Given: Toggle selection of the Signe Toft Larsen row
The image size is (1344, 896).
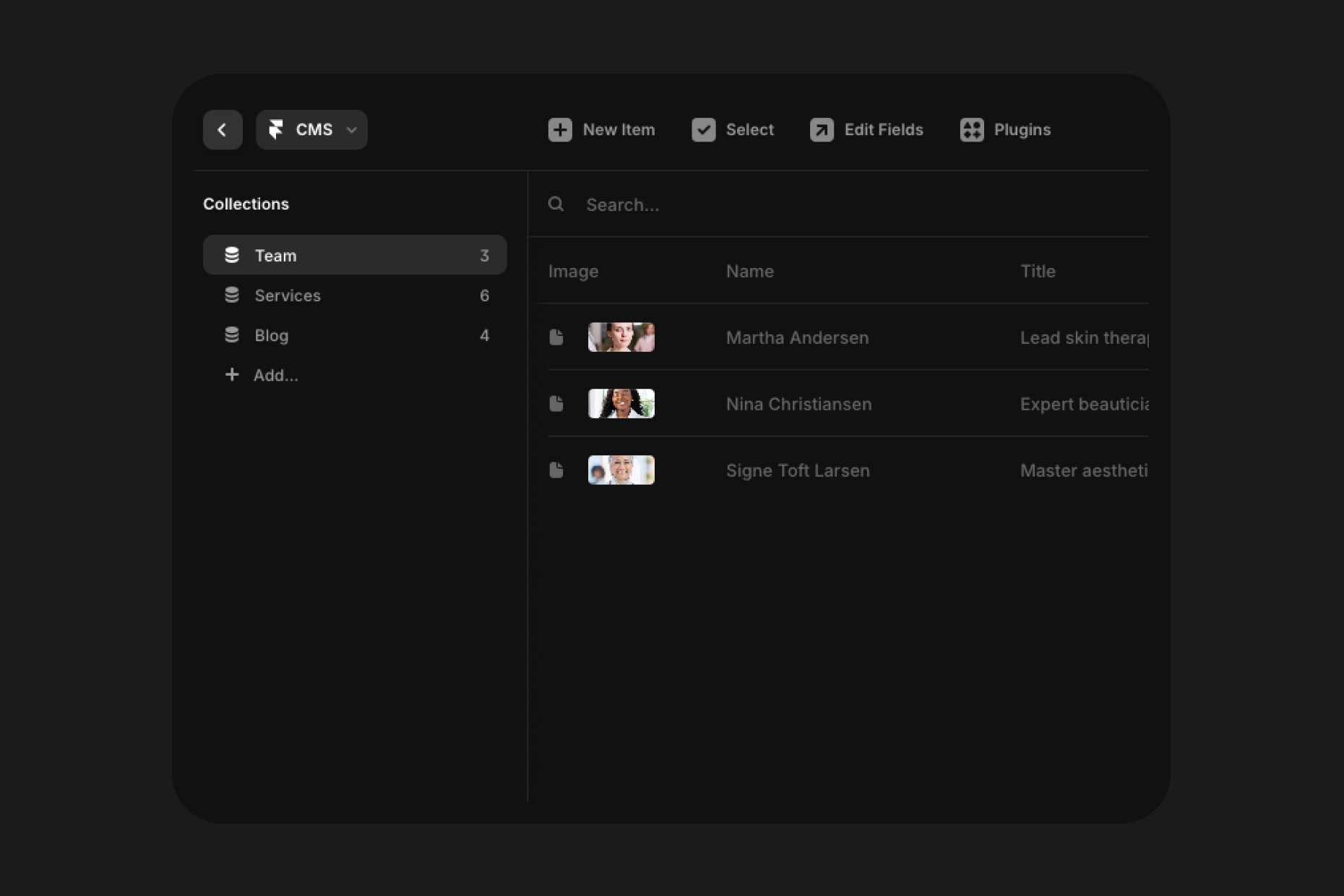Looking at the screenshot, I should tap(556, 470).
